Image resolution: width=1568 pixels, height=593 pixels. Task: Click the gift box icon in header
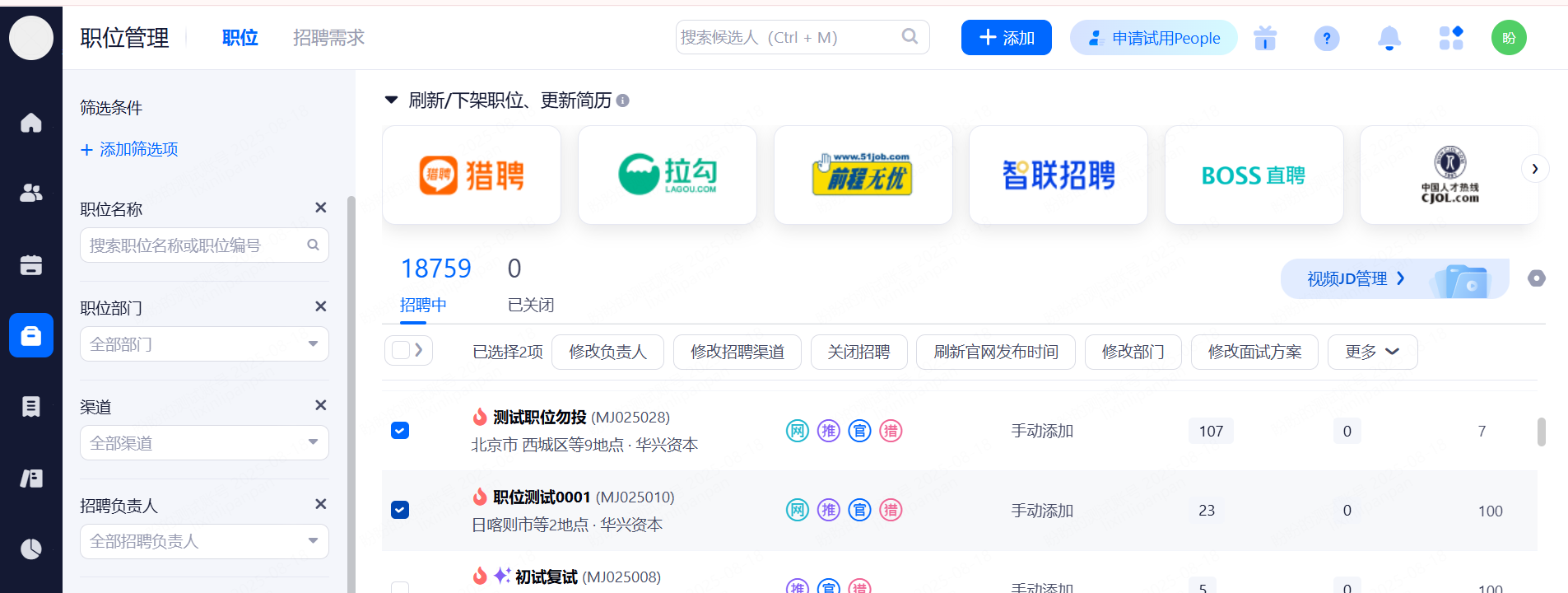coord(1264,38)
